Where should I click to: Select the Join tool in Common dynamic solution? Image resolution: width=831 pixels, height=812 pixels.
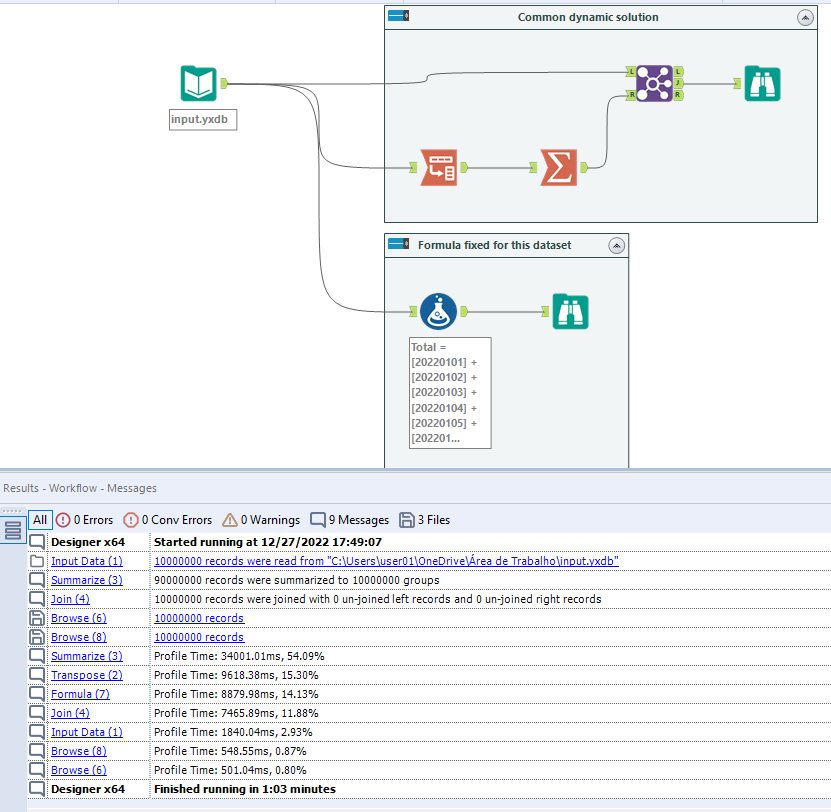pos(655,84)
